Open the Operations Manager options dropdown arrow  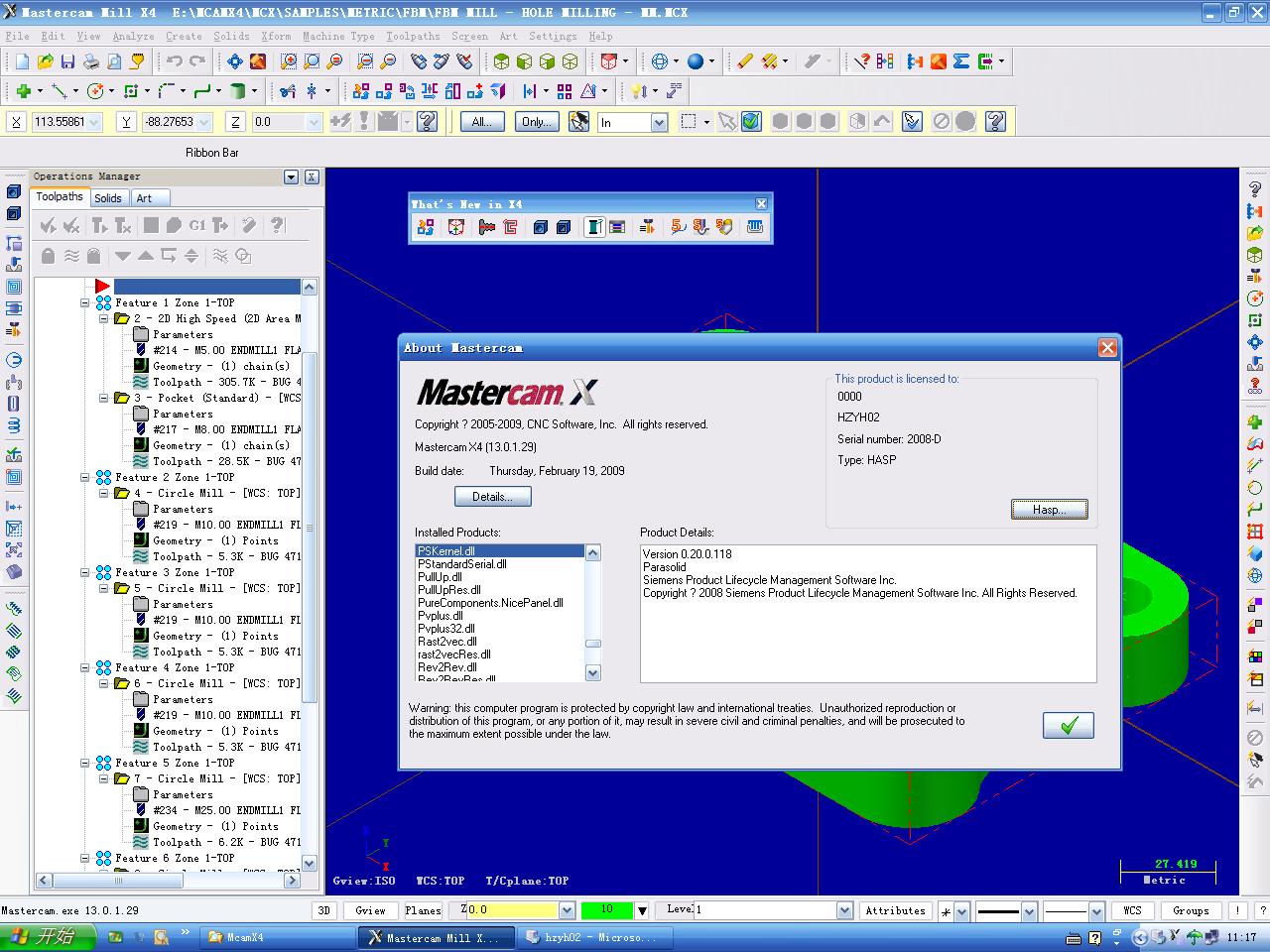point(291,177)
